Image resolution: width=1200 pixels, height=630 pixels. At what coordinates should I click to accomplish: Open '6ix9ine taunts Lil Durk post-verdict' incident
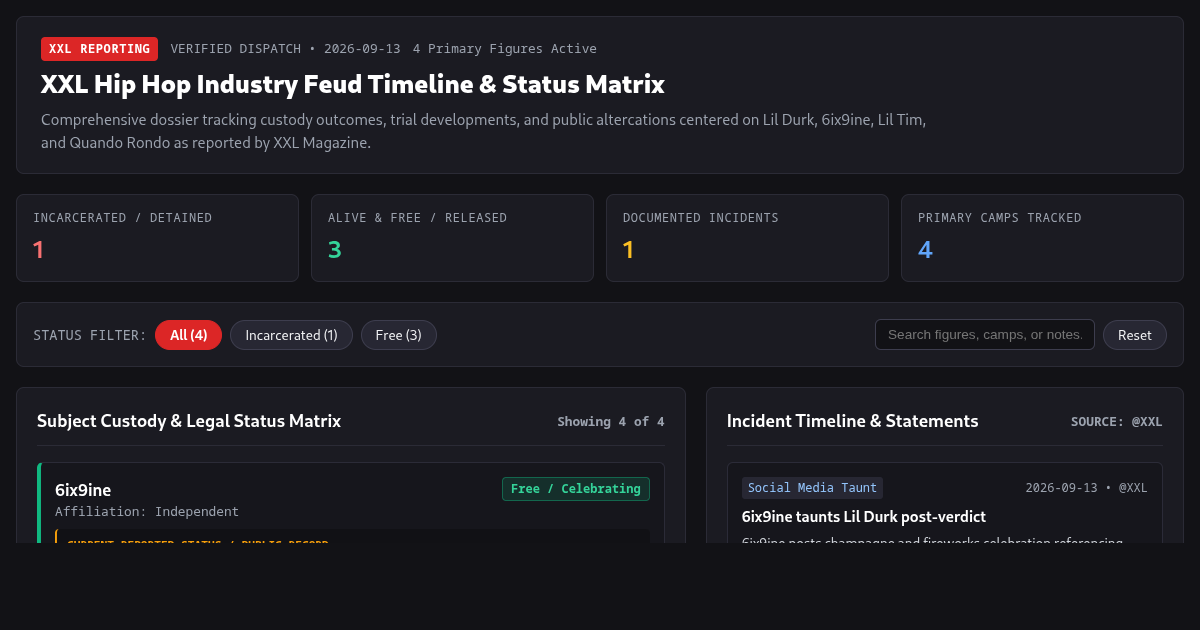point(864,517)
